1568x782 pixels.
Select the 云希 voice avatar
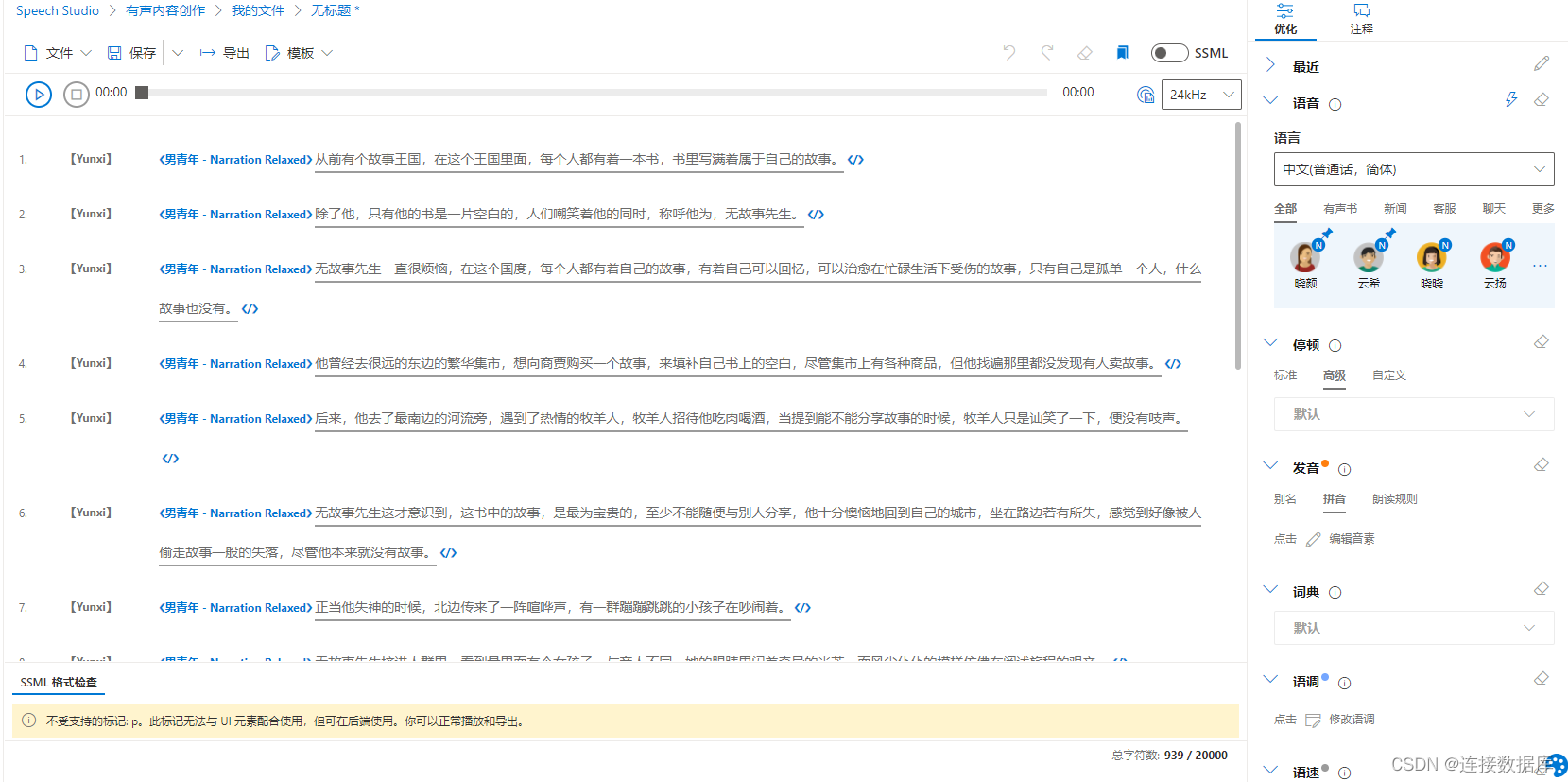coord(1368,264)
